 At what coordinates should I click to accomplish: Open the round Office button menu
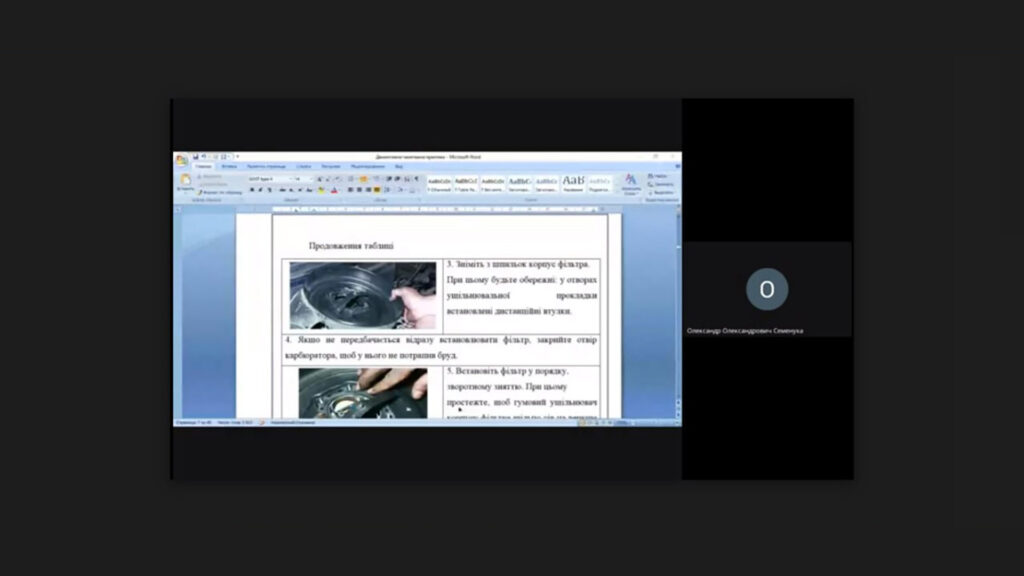tap(182, 159)
